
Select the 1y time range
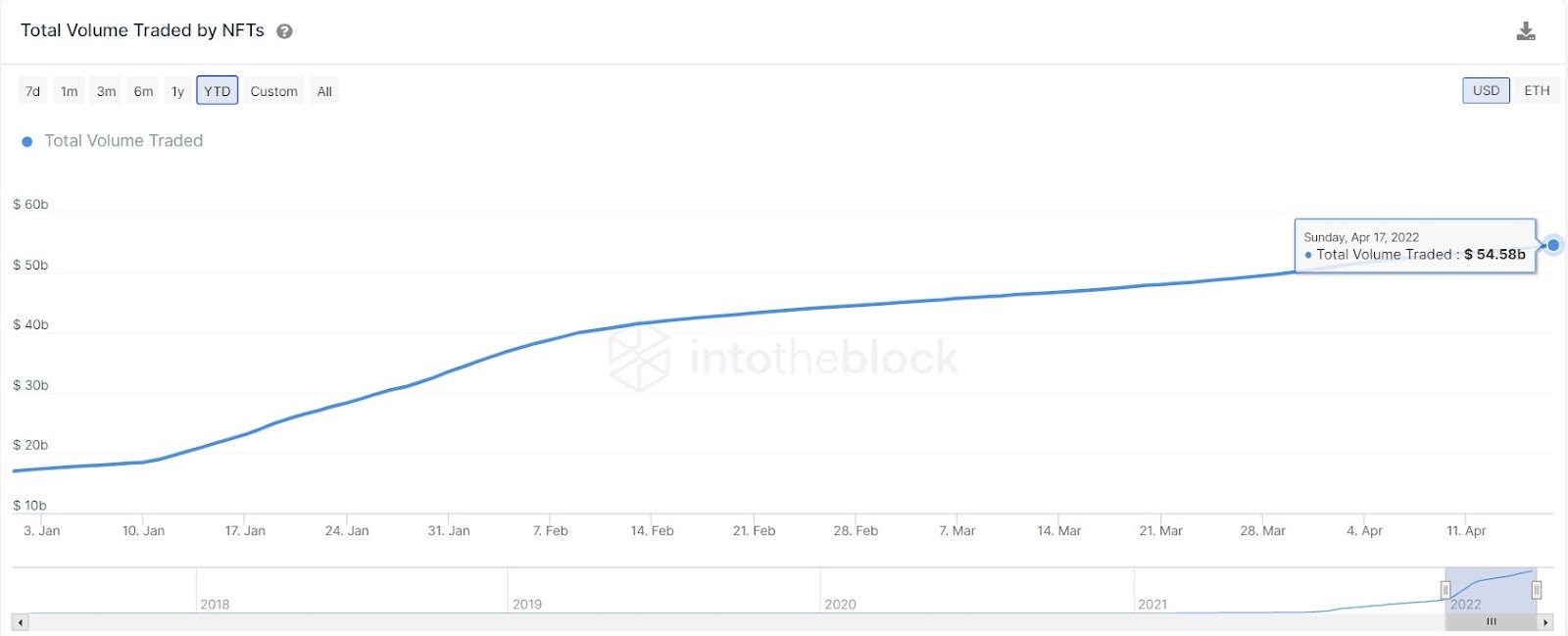click(177, 91)
